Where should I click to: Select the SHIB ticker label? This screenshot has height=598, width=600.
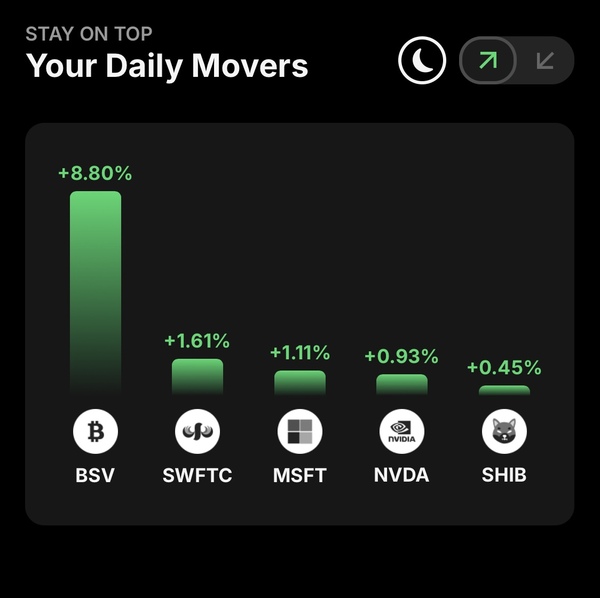pos(504,475)
